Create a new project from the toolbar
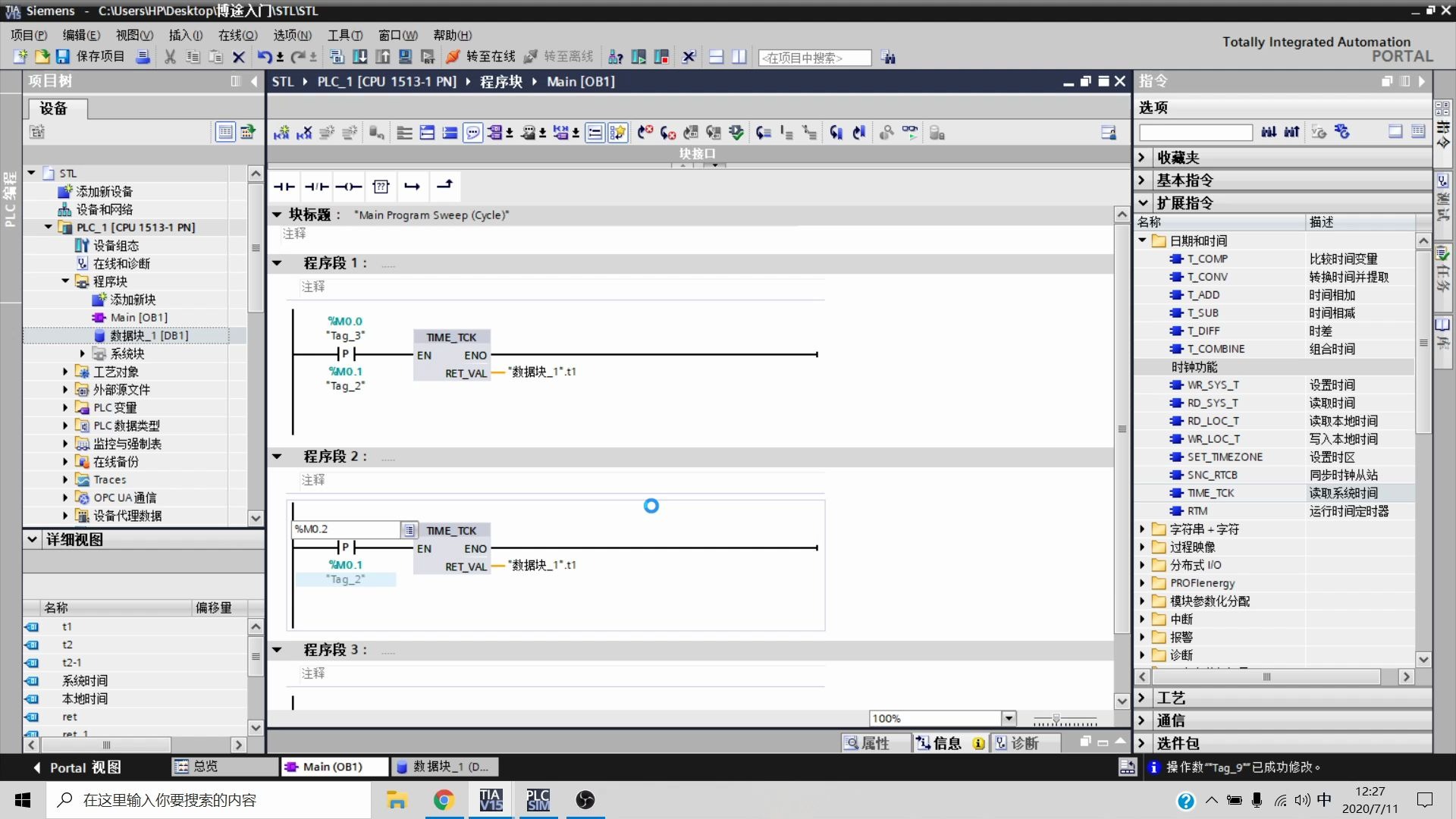 pyautogui.click(x=20, y=57)
